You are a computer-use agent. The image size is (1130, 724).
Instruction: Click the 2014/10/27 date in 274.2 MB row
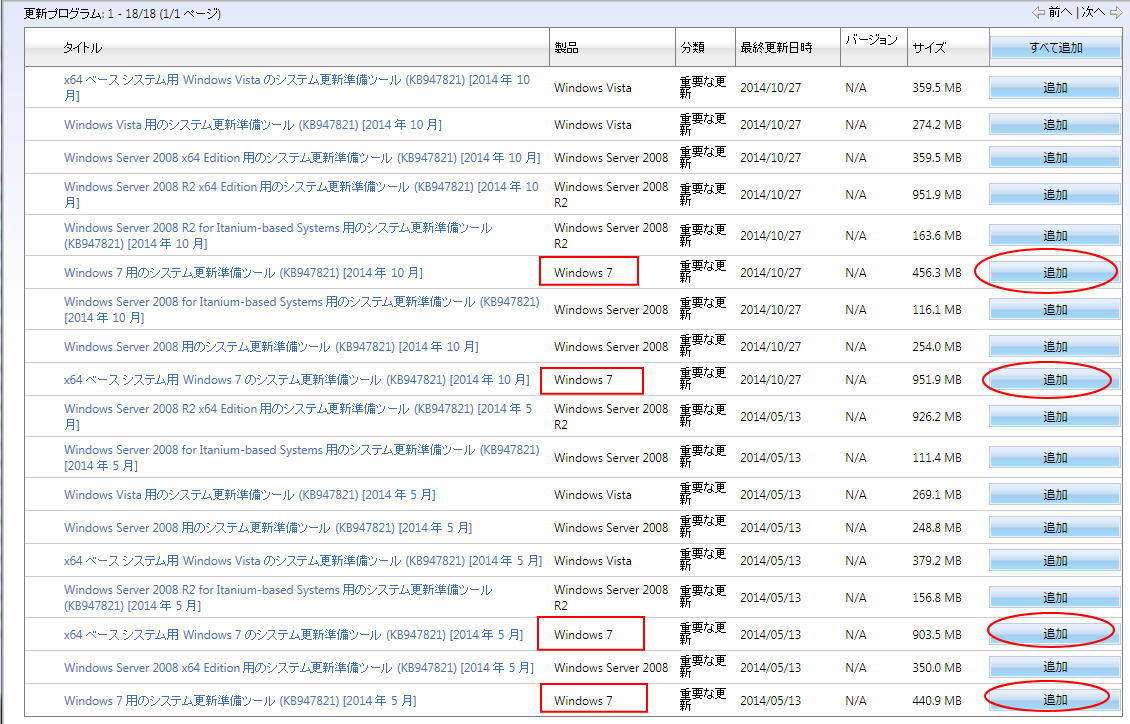[x=770, y=125]
